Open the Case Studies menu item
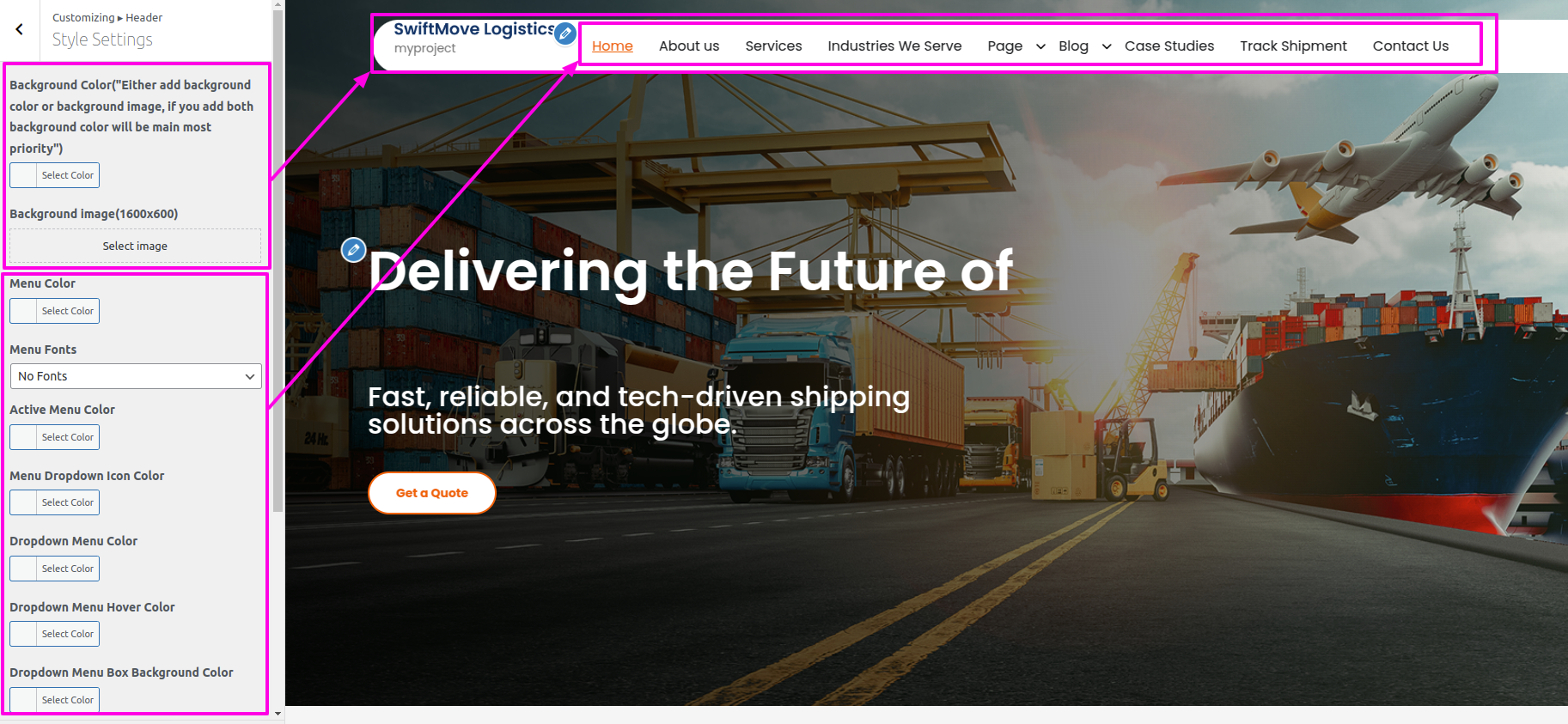Screen dimensions: 1568x724 1169,46
